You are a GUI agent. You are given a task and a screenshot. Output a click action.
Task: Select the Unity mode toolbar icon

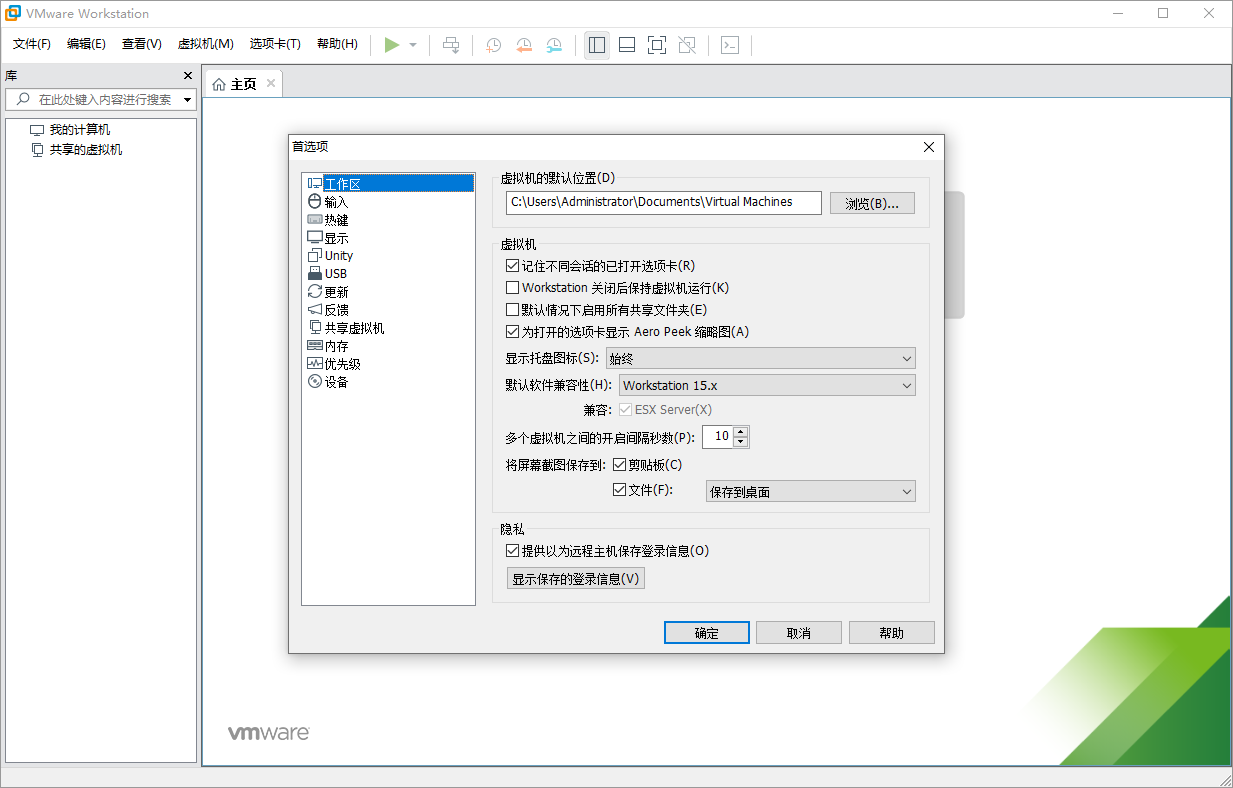(x=687, y=44)
